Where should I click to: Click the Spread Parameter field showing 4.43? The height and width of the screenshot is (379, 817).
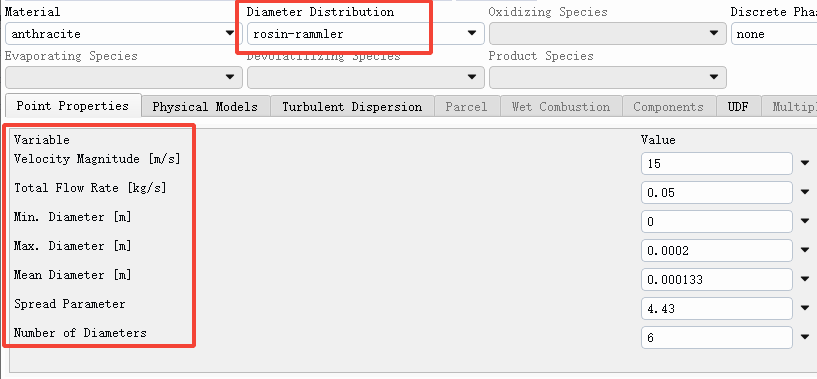[717, 309]
